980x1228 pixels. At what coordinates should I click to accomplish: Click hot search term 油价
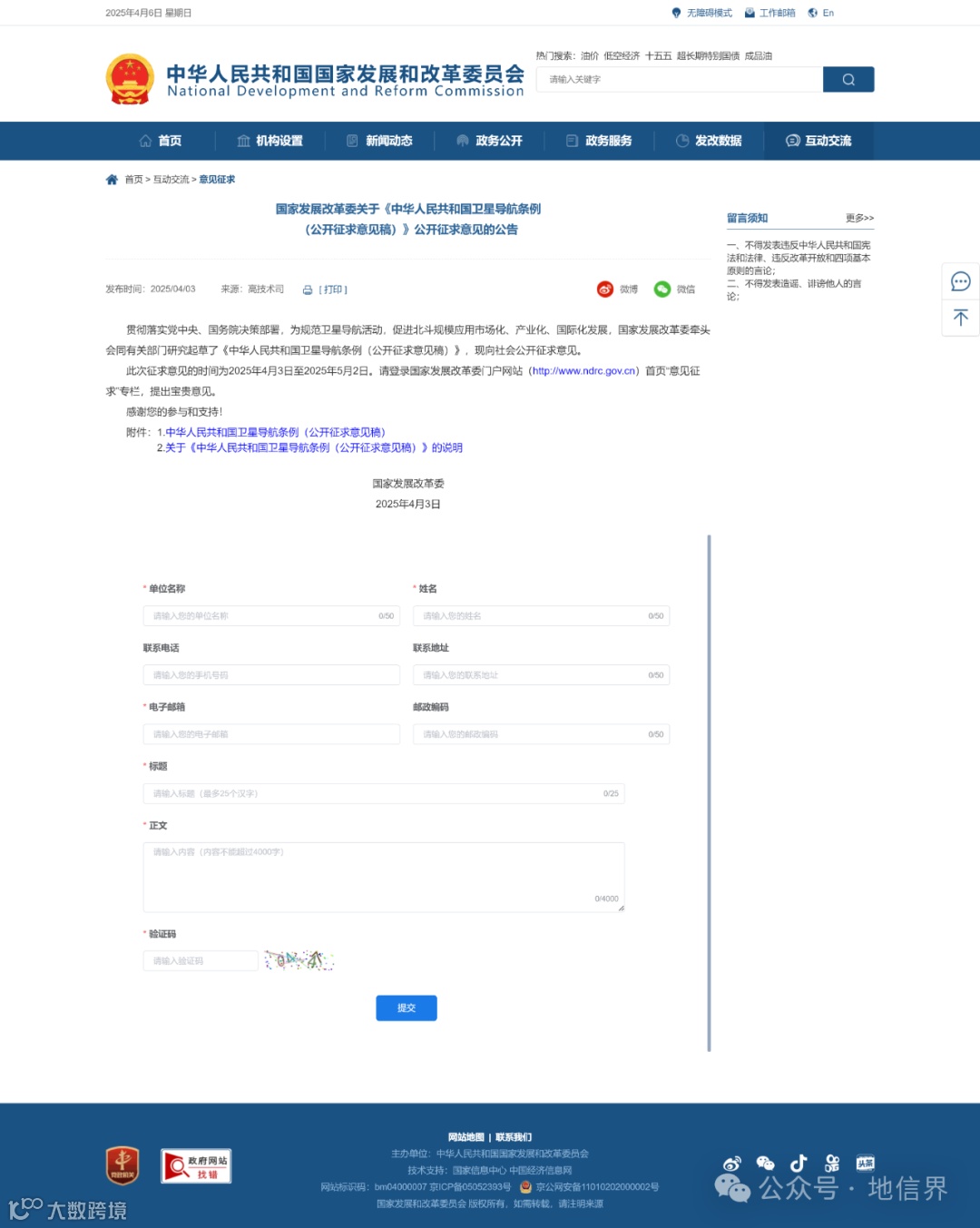[590, 56]
